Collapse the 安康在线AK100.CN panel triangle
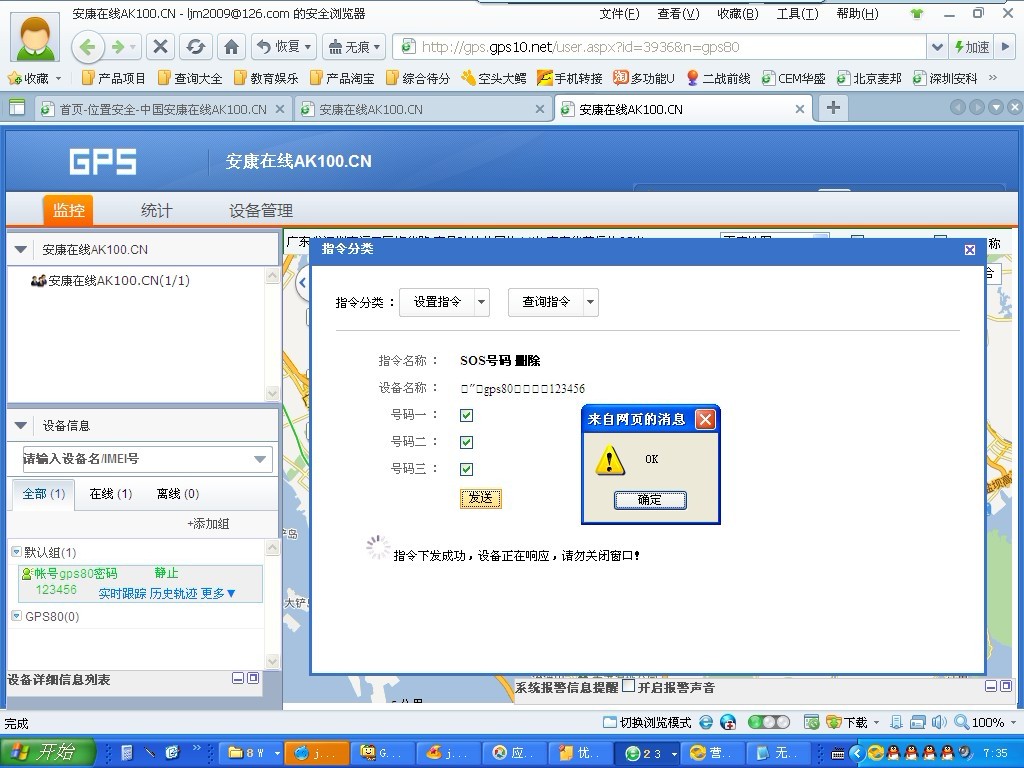 point(20,249)
